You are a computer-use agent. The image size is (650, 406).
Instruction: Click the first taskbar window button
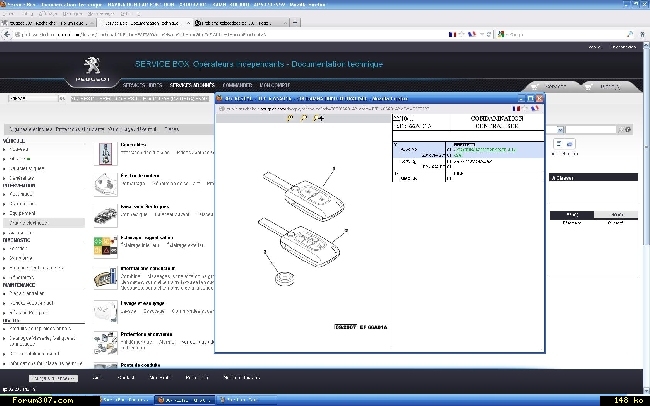pos(127,400)
